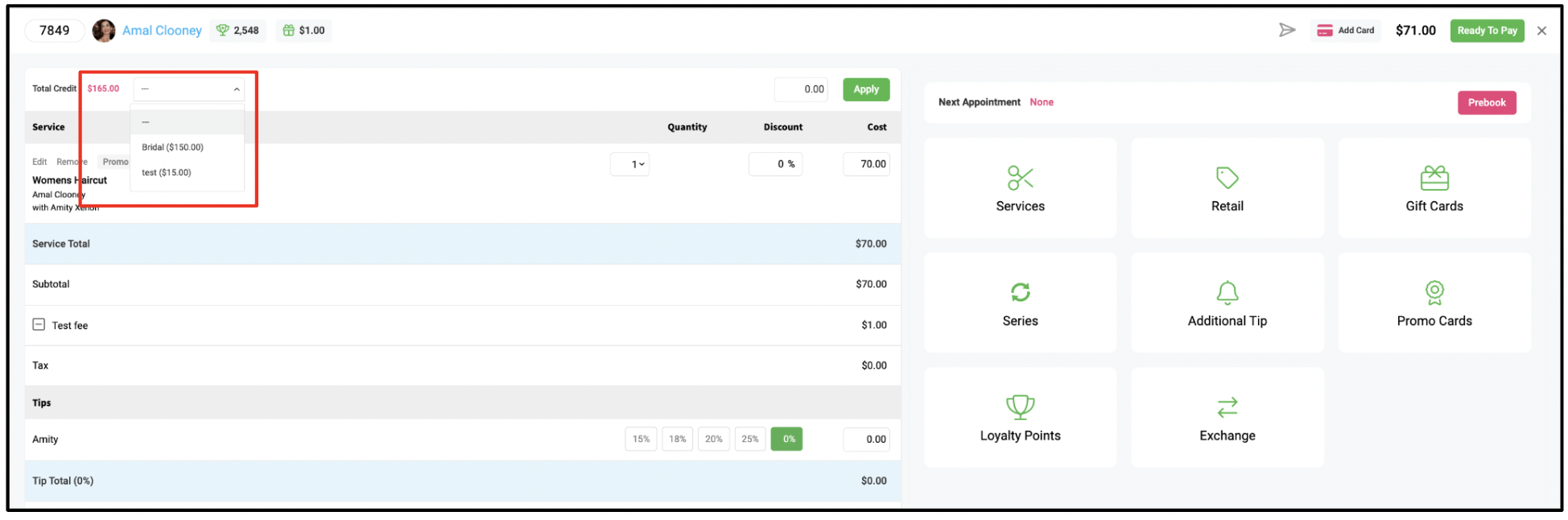Send the receipt with paper plane icon

coord(1287,30)
